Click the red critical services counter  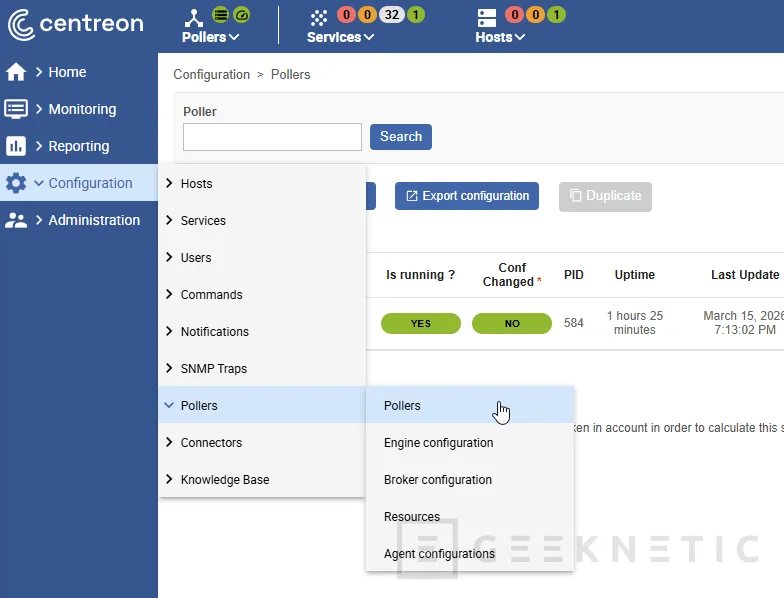[x=346, y=15]
